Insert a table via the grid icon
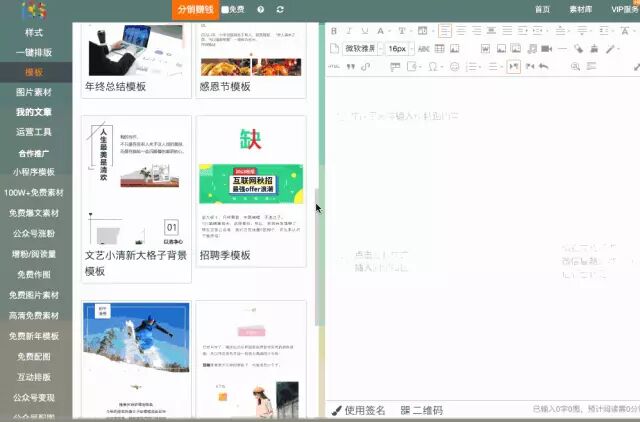The width and height of the screenshot is (640, 422). pos(439,49)
